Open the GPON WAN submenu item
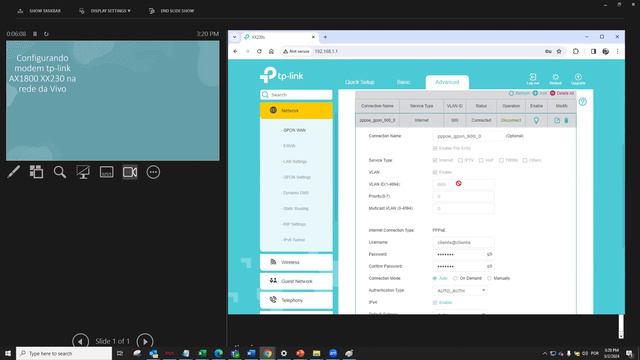The height and width of the screenshot is (360, 640). (x=294, y=130)
